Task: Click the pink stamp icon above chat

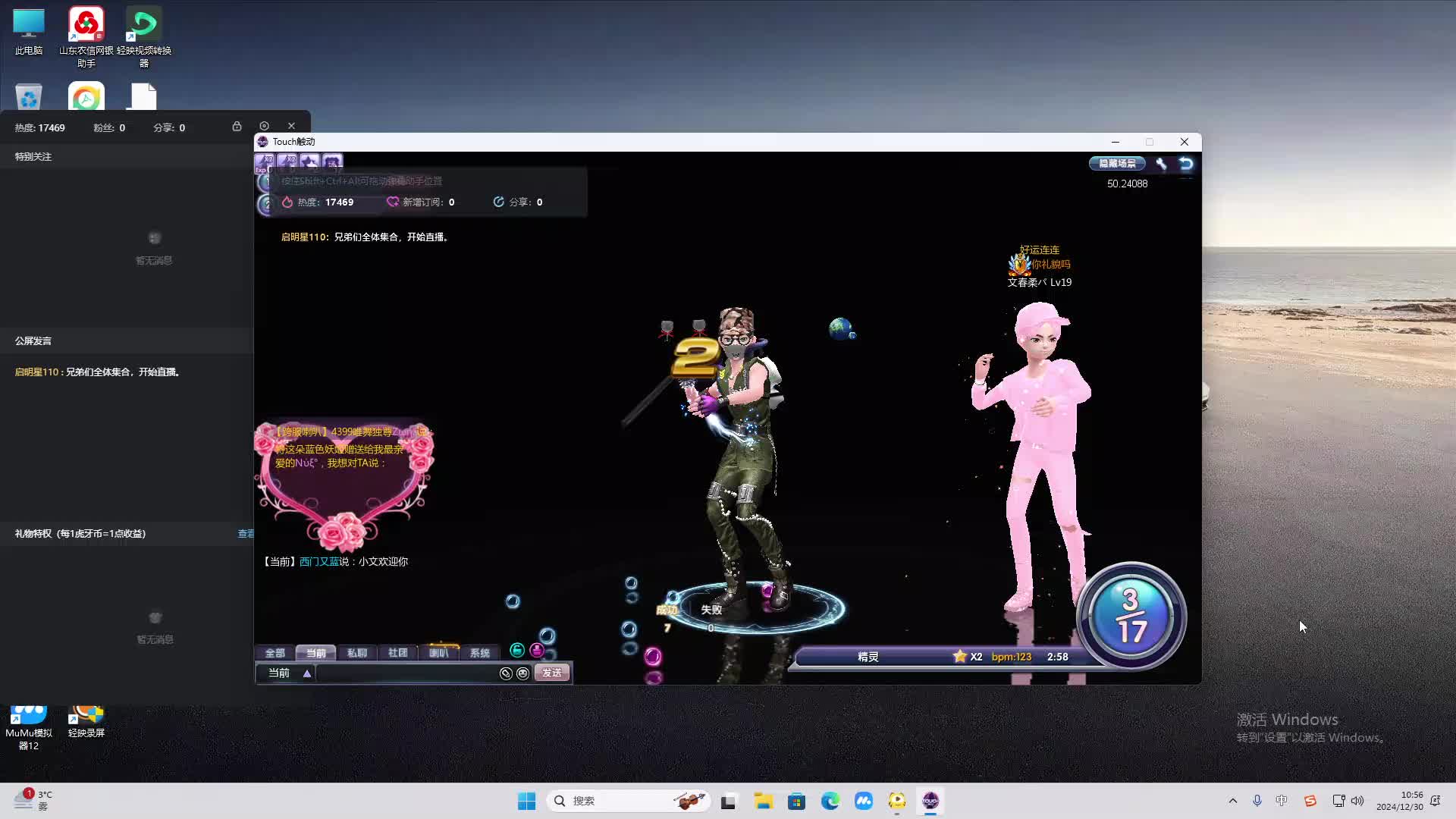Action: click(537, 651)
